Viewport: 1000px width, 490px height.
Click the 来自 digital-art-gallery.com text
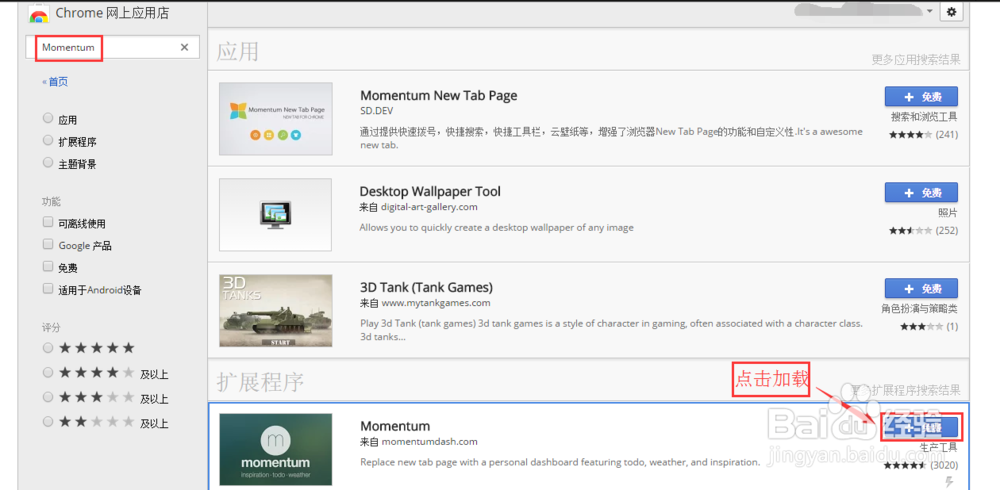(x=418, y=207)
